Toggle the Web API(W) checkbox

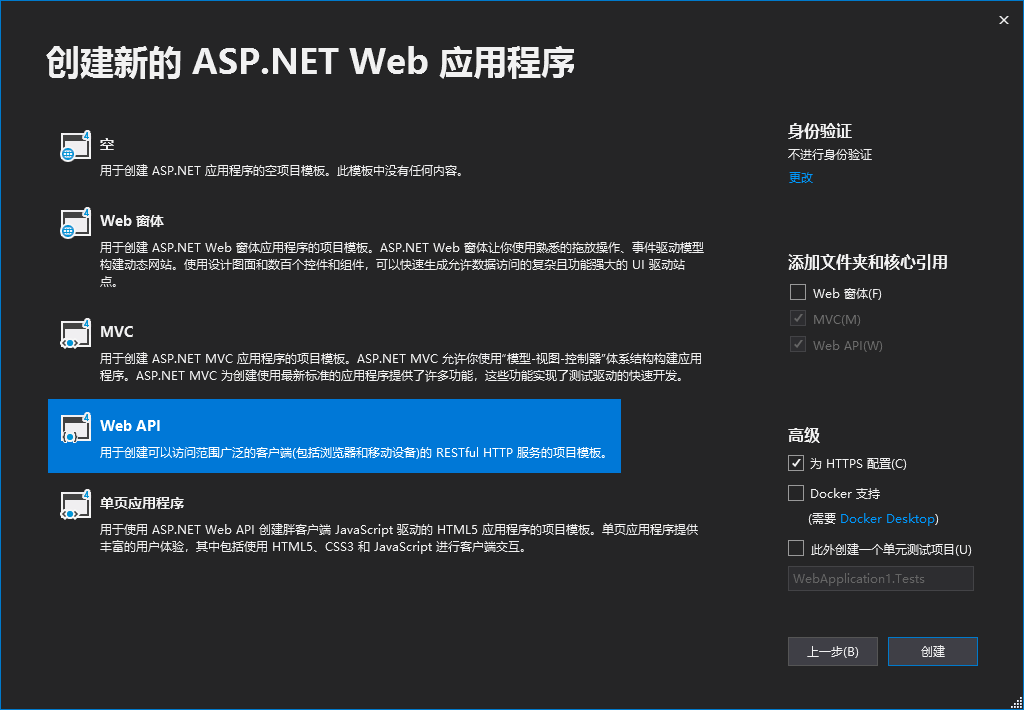click(797, 345)
